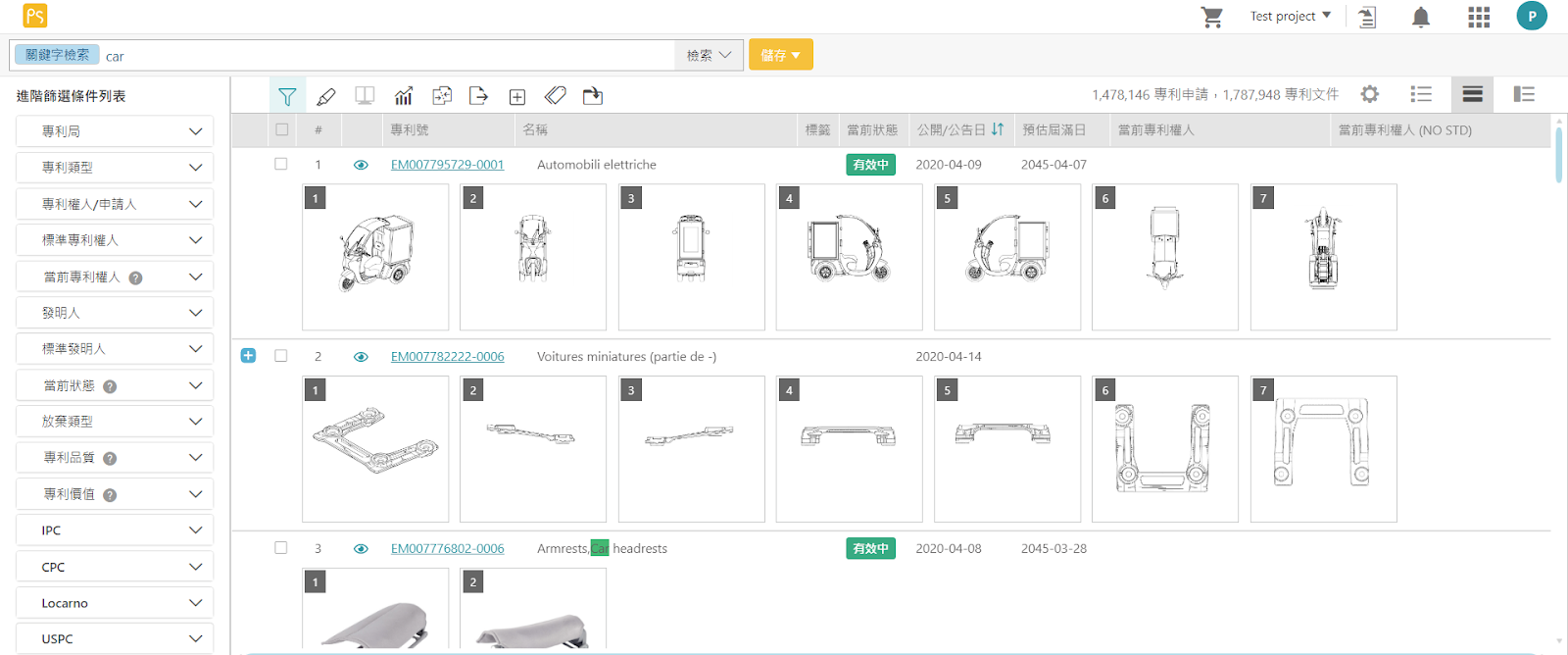Click the share folder arrow icon
This screenshot has width=1568, height=655.
(x=593, y=96)
